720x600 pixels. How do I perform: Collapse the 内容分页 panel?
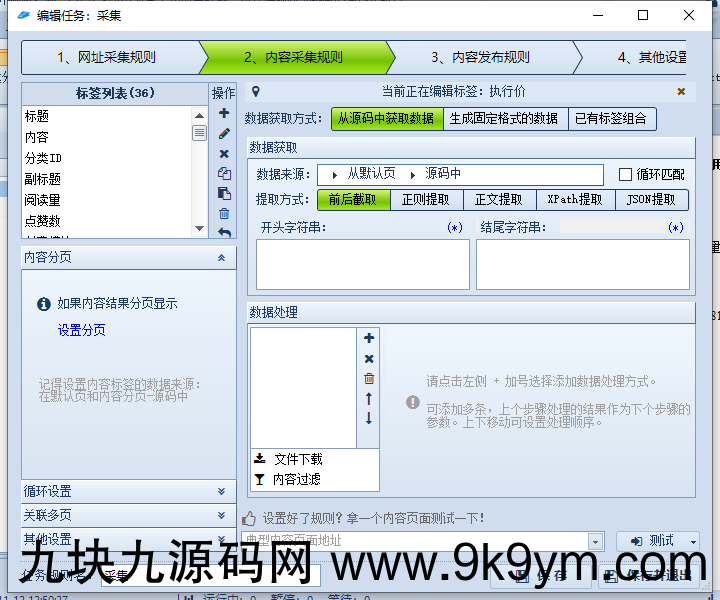pos(221,258)
